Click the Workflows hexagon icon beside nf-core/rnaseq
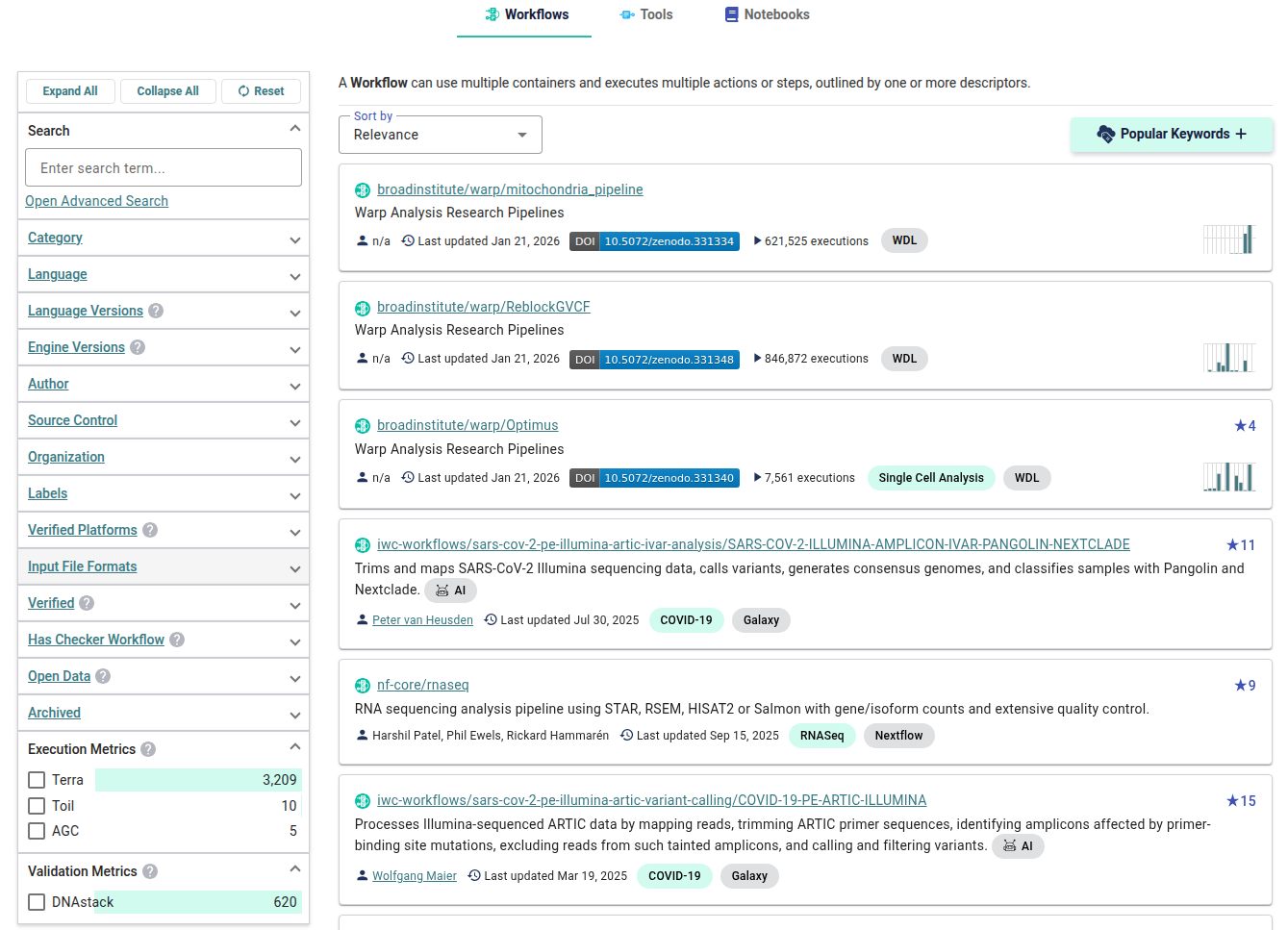Image resolution: width=1288 pixels, height=930 pixels. pos(363,685)
